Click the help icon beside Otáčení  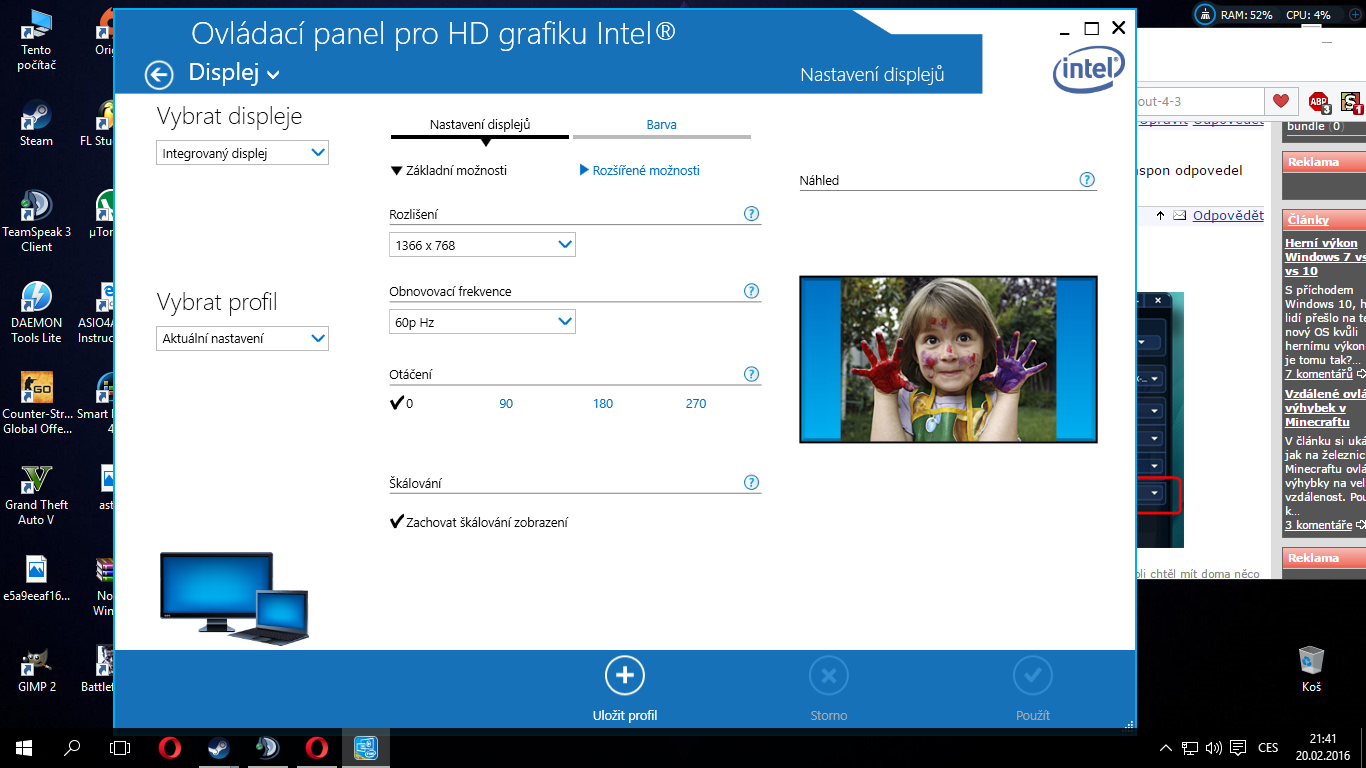pyautogui.click(x=751, y=374)
